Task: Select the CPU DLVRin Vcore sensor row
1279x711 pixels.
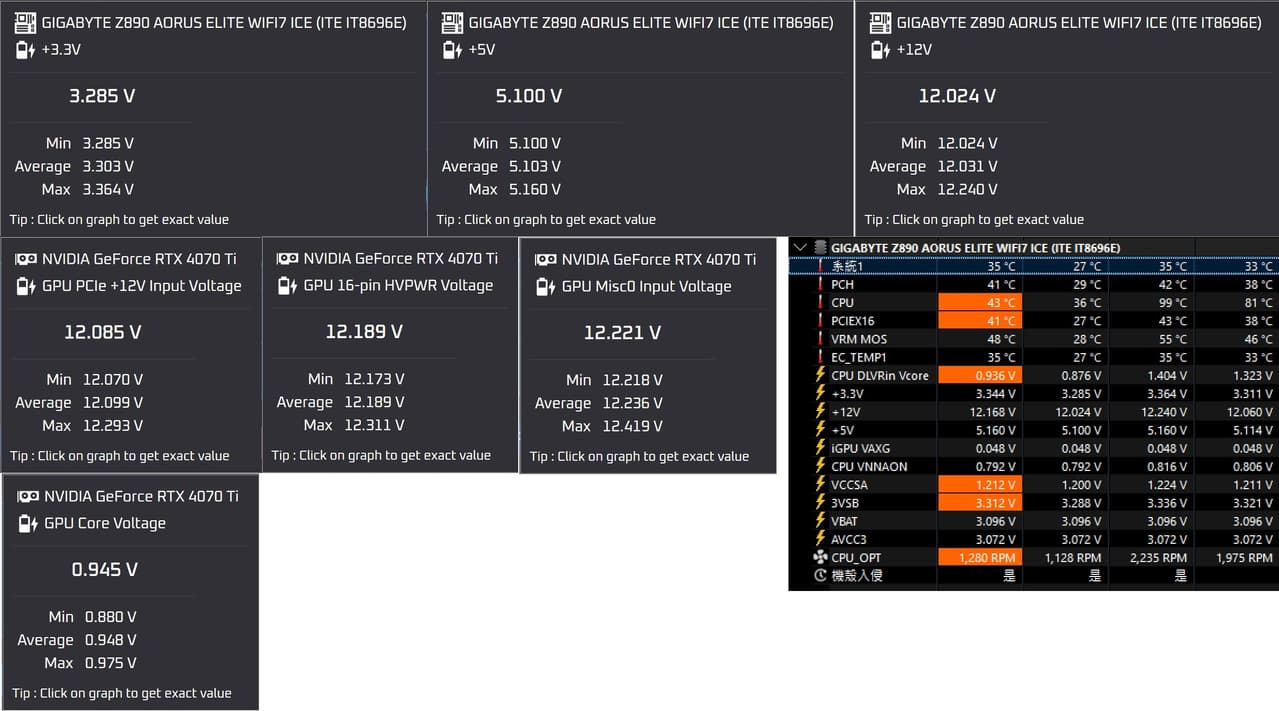Action: pyautogui.click(x=879, y=376)
